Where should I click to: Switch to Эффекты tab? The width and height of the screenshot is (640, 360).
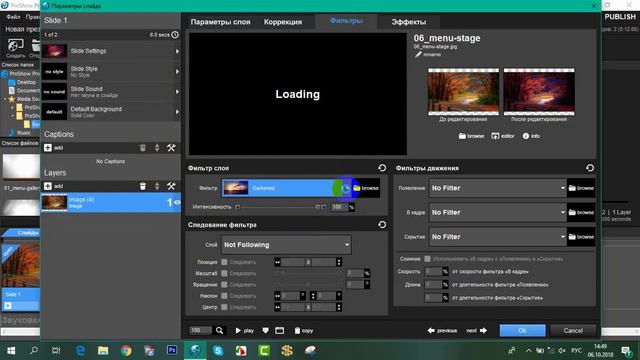click(x=409, y=22)
